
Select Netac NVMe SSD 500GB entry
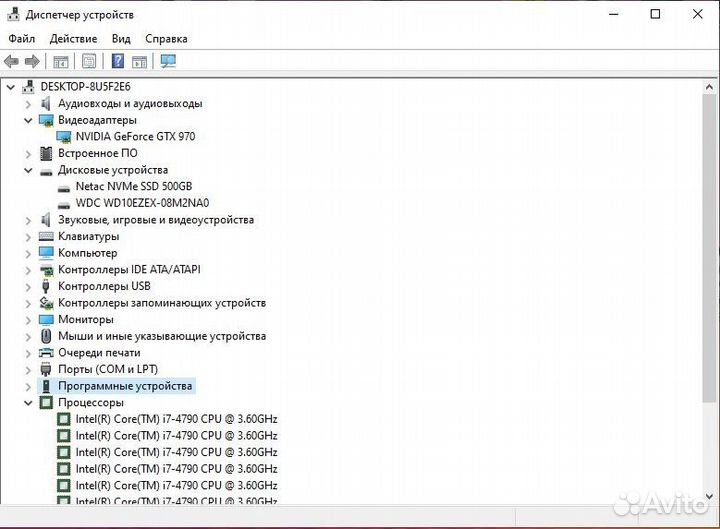point(134,186)
